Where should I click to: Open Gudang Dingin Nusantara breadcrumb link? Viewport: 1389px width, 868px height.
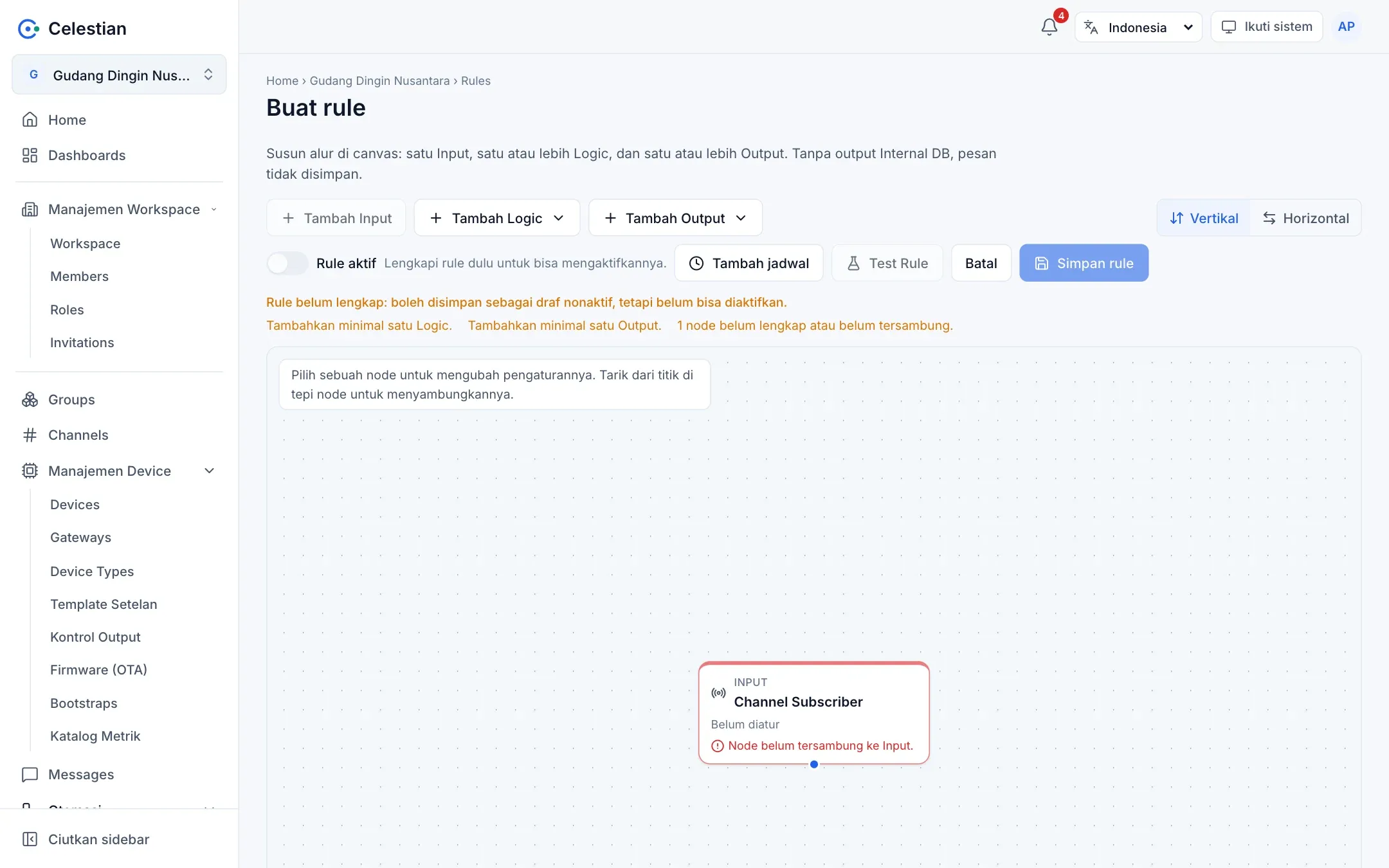coord(379,80)
